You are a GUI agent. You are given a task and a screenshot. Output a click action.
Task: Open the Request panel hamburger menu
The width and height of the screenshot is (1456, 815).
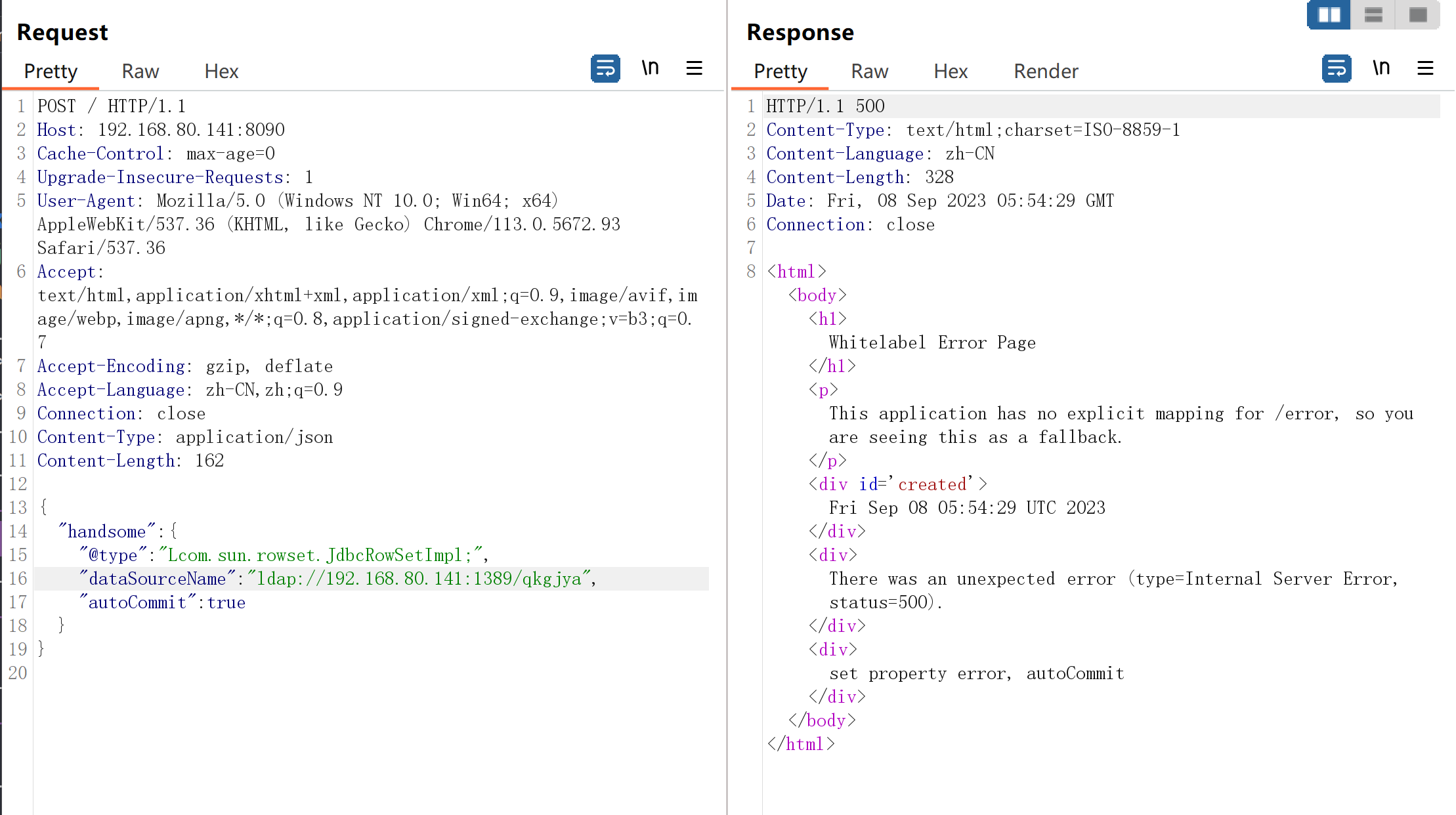pos(695,68)
